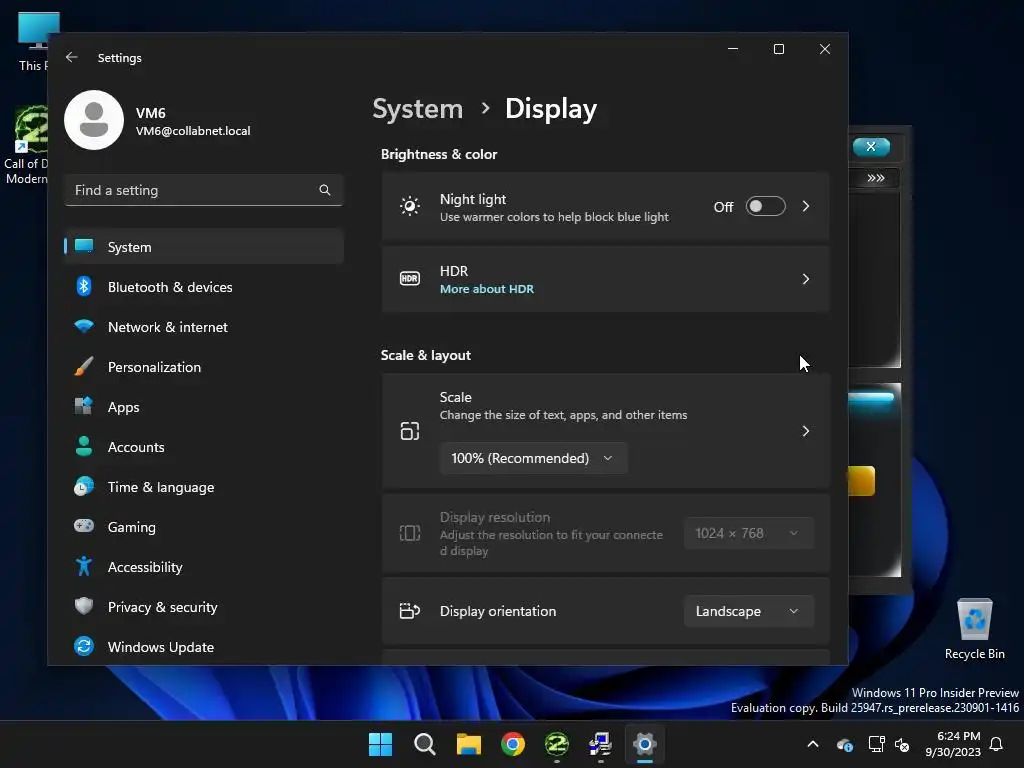
Task: Select Accounts in sidebar
Action: point(204,447)
